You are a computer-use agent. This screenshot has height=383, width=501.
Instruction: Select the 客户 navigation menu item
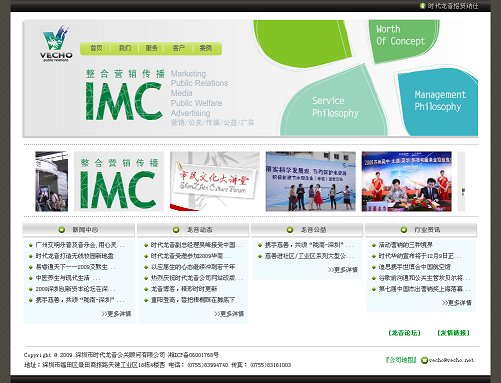(179, 48)
